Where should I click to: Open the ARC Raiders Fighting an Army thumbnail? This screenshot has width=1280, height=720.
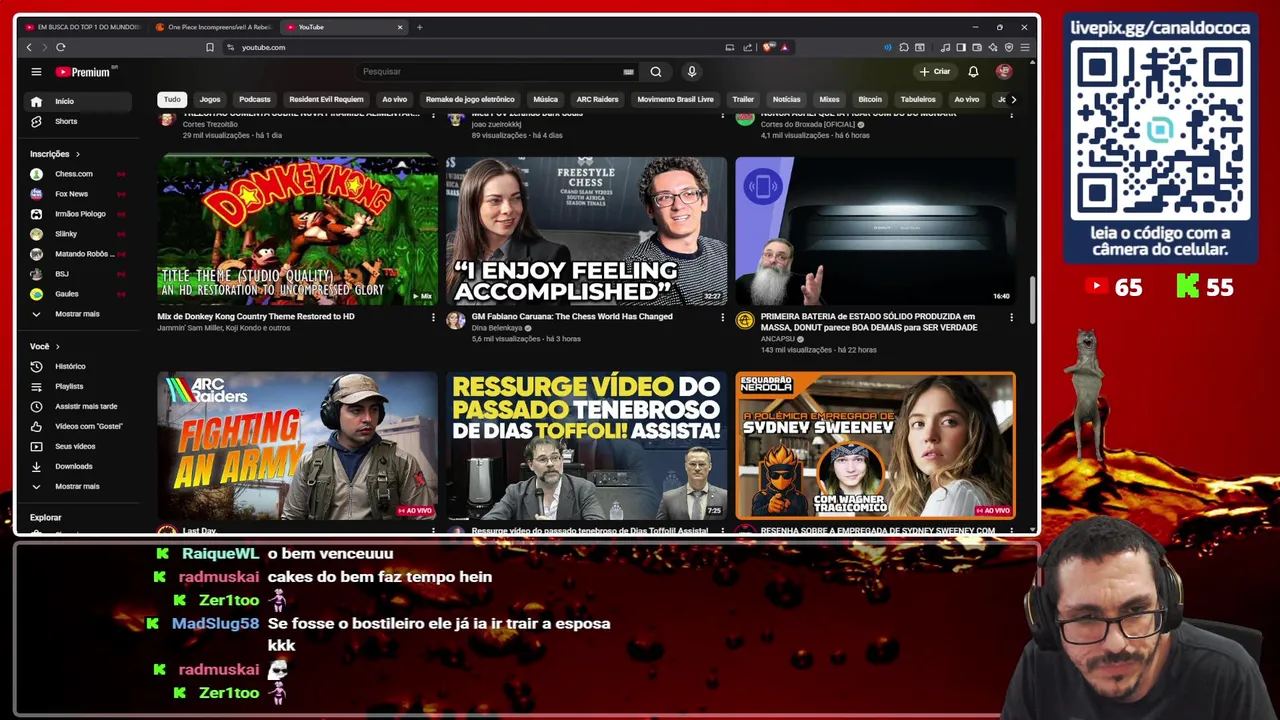tap(297, 446)
